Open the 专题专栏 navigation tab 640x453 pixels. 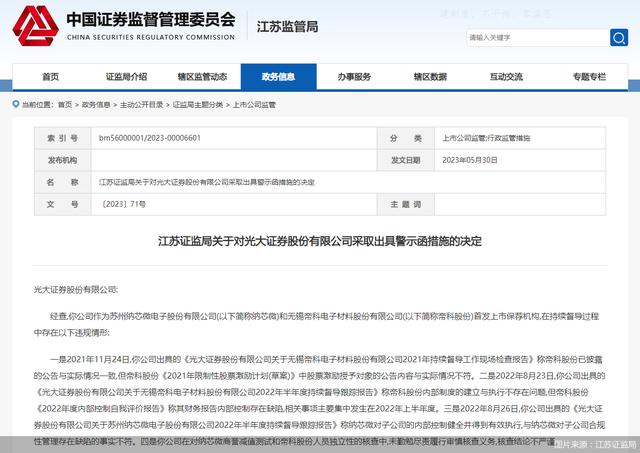pos(589,77)
